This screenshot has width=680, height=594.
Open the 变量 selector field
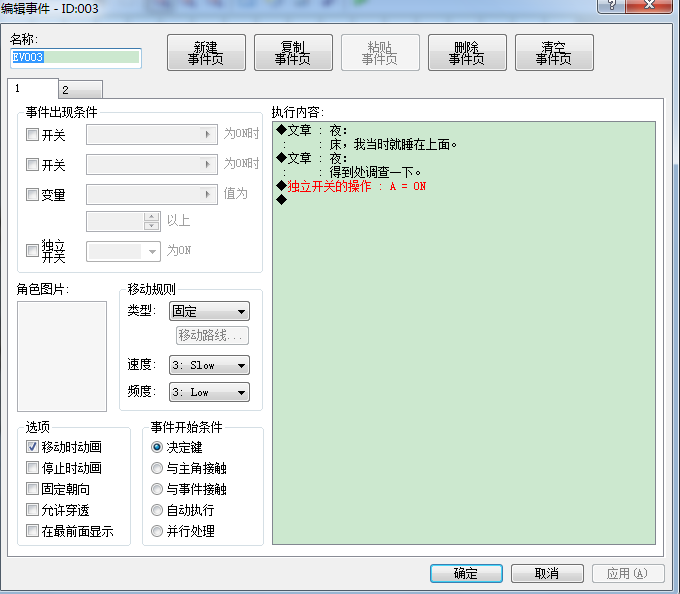152,194
